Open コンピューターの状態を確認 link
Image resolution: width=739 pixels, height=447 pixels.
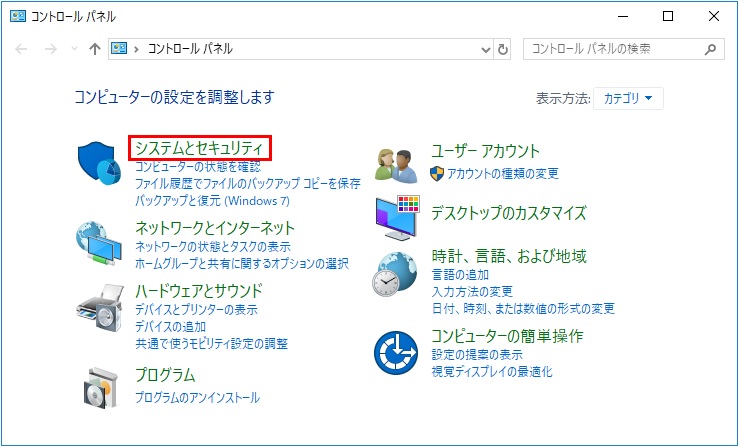197,166
